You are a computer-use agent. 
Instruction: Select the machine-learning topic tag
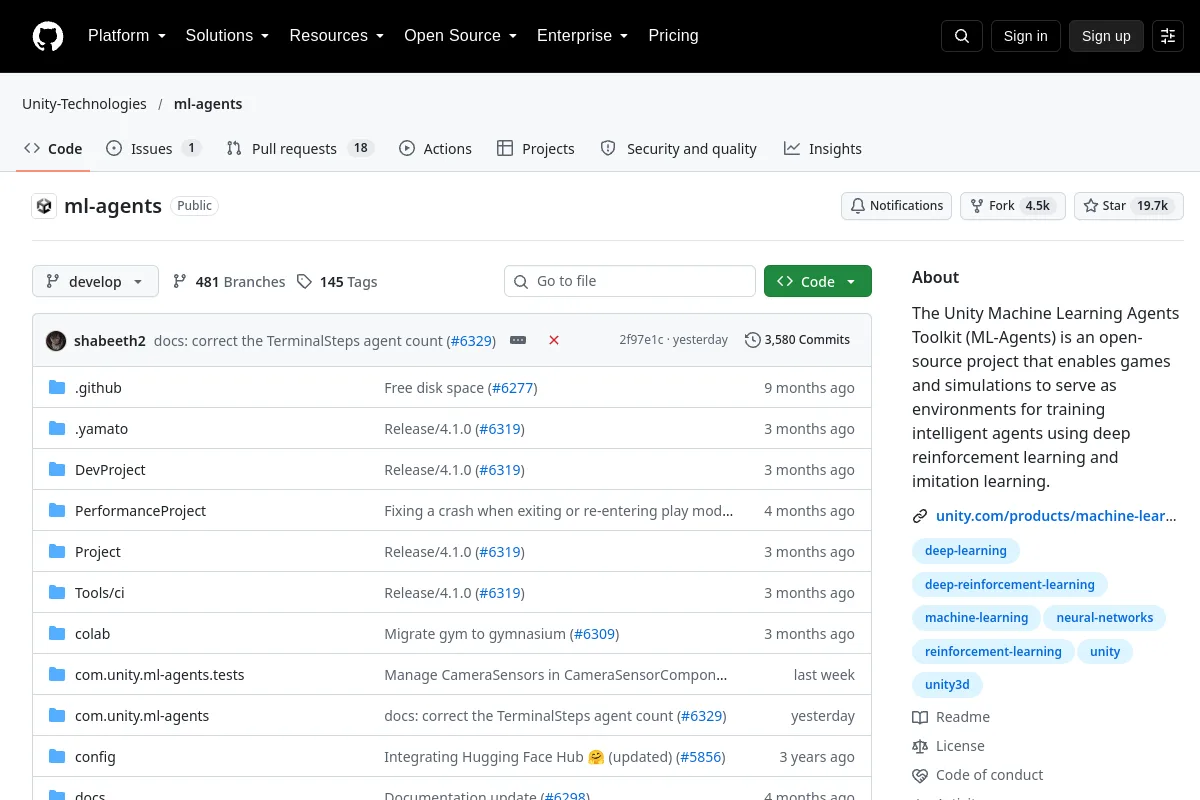click(976, 618)
